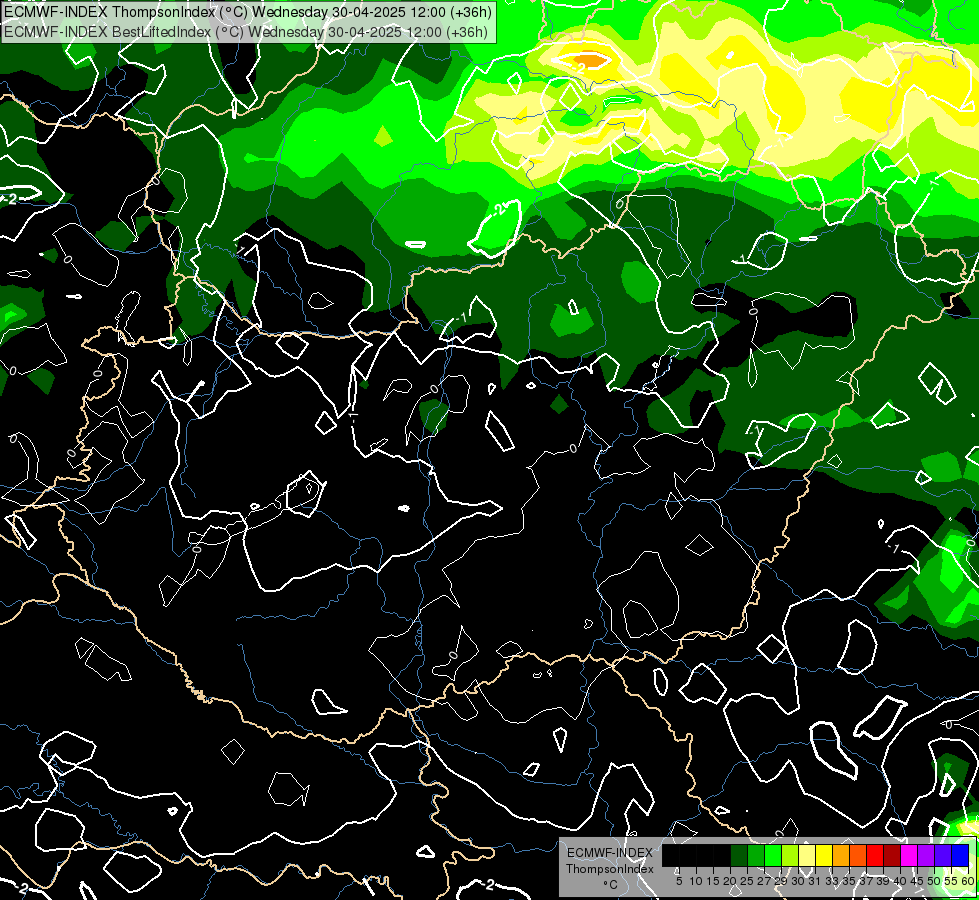The height and width of the screenshot is (900, 979).
Task: Click the legend scale value 39
Action: (x=883, y=881)
